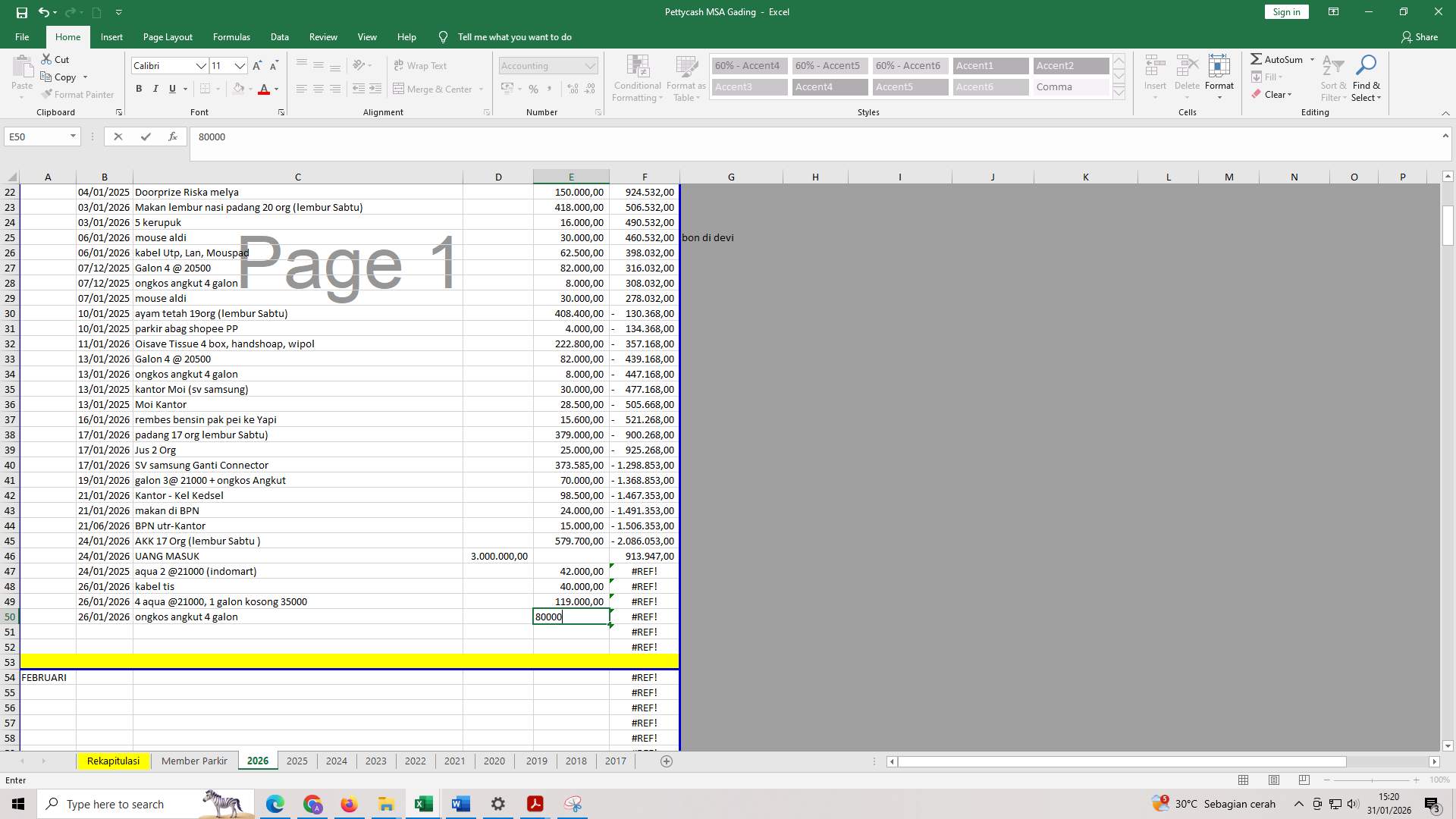Open Conditional Formatting options
The width and height of the screenshot is (1456, 819).
click(x=637, y=78)
